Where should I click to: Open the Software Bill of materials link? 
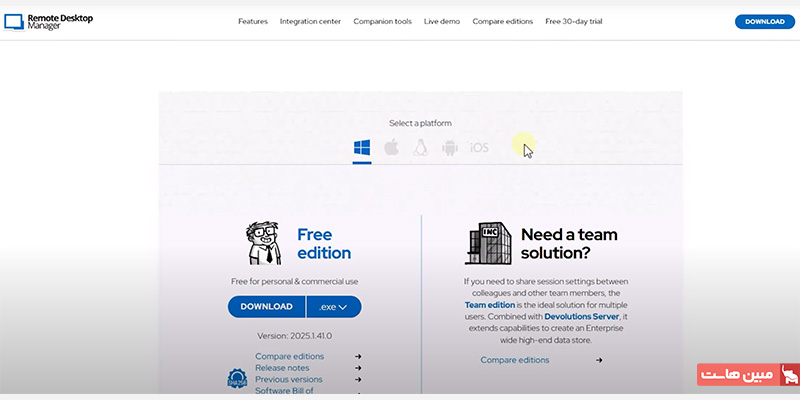284,391
